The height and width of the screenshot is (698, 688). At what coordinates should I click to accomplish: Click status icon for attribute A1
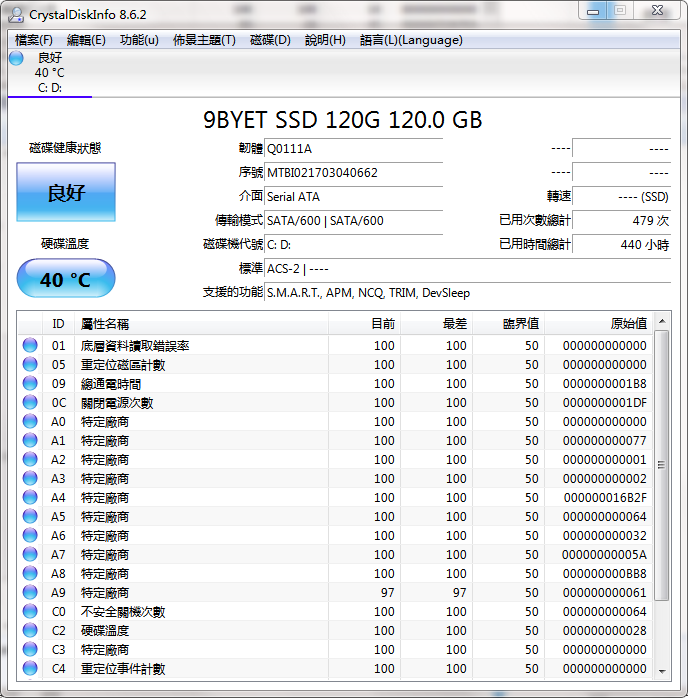(x=30, y=440)
